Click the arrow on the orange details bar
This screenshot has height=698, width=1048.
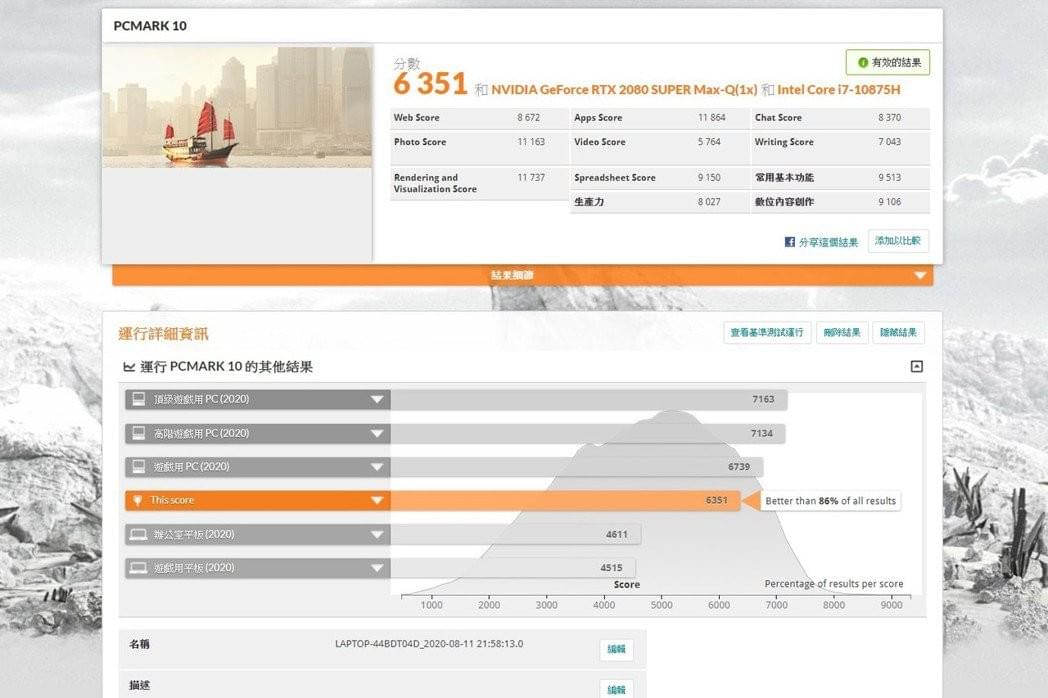coord(920,275)
